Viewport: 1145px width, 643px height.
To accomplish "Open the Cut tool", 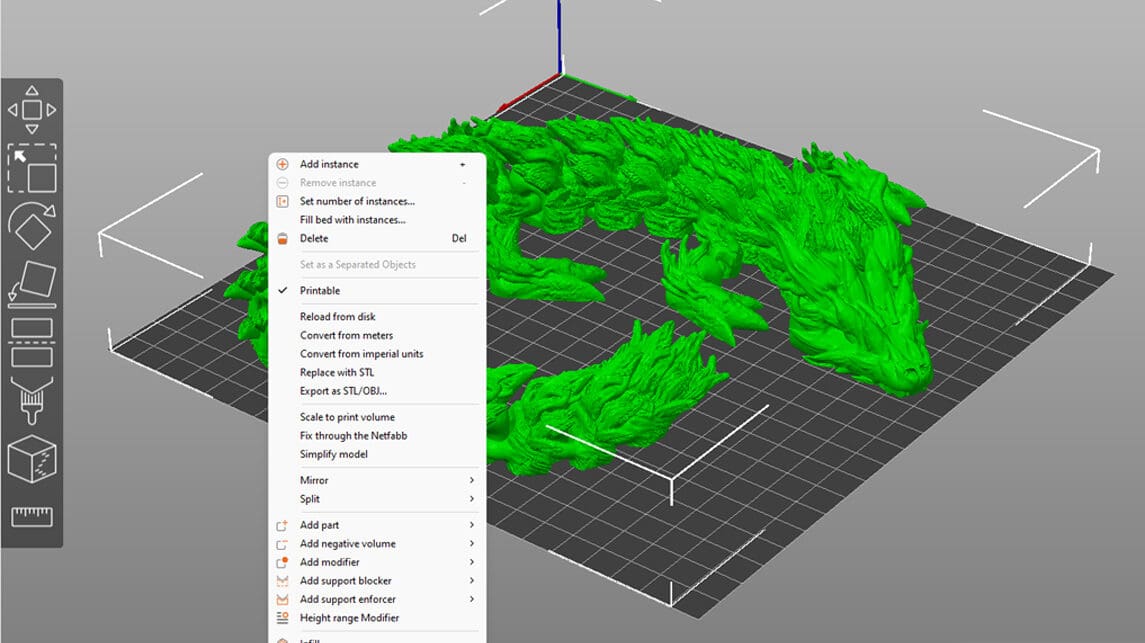I will click(32, 342).
